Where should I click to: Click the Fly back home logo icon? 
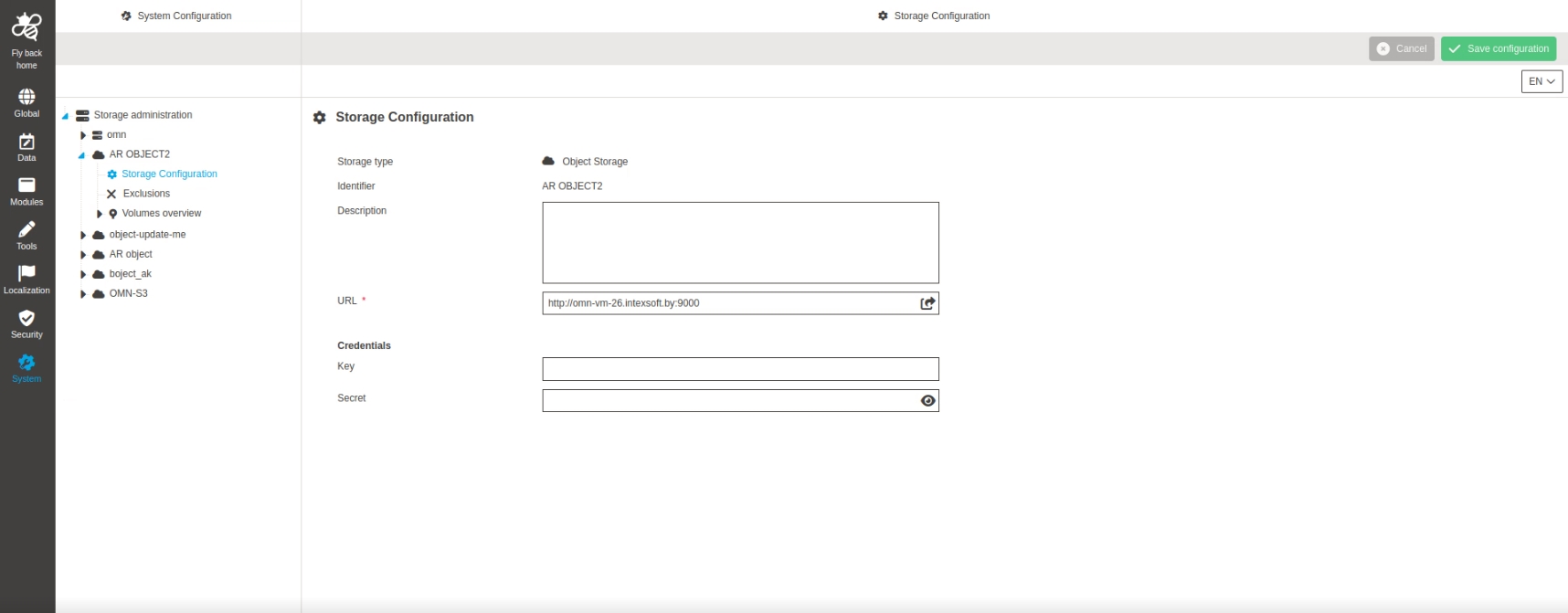tap(26, 27)
